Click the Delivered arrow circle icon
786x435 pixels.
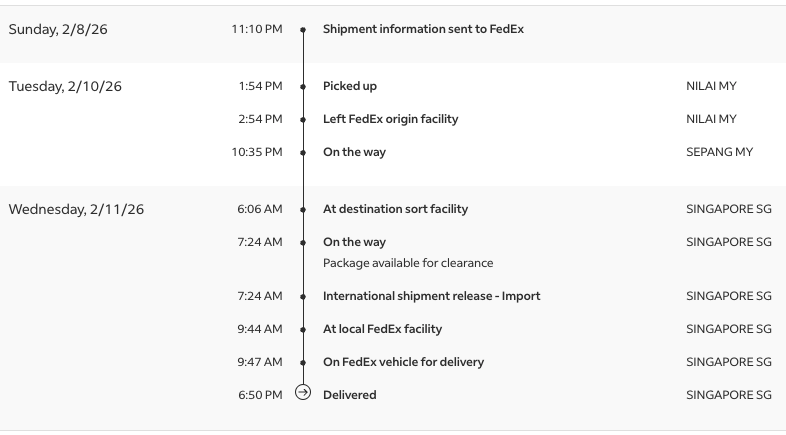tap(303, 394)
